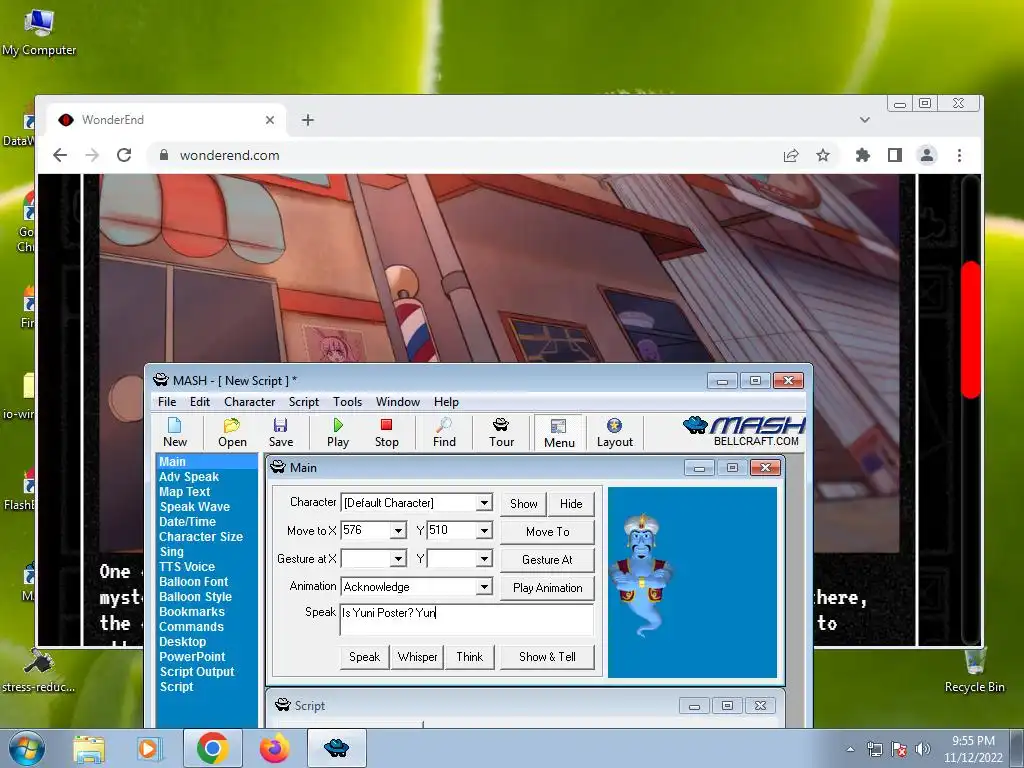
Task: Expand the Character dropdown list
Action: pos(484,503)
